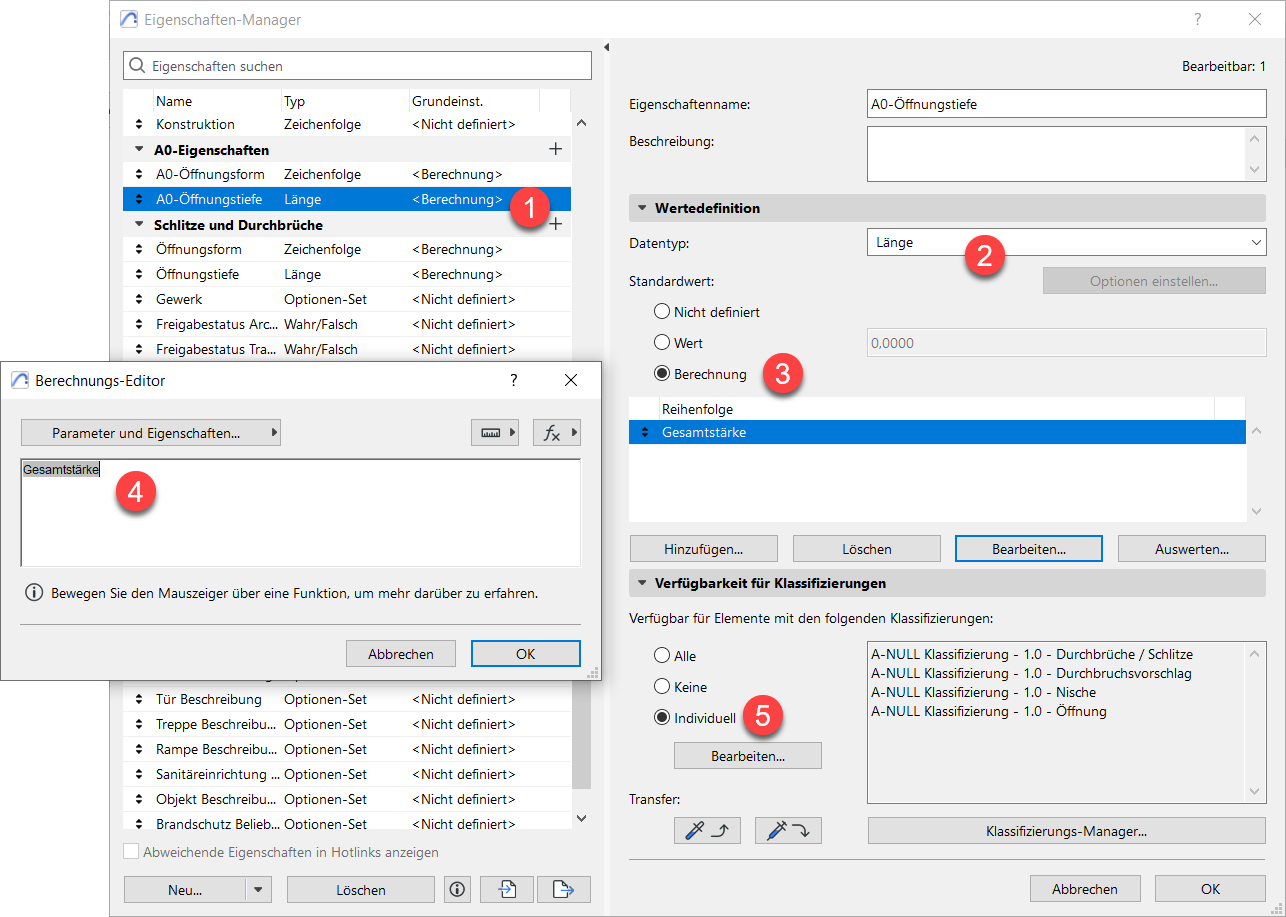Click OK in the Eigenschaften-Manager
Viewport: 1286px width, 917px height.
[x=1210, y=888]
